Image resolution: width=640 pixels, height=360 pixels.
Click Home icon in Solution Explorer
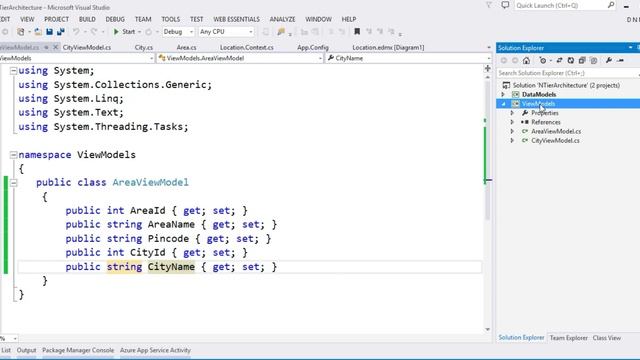point(527,60)
